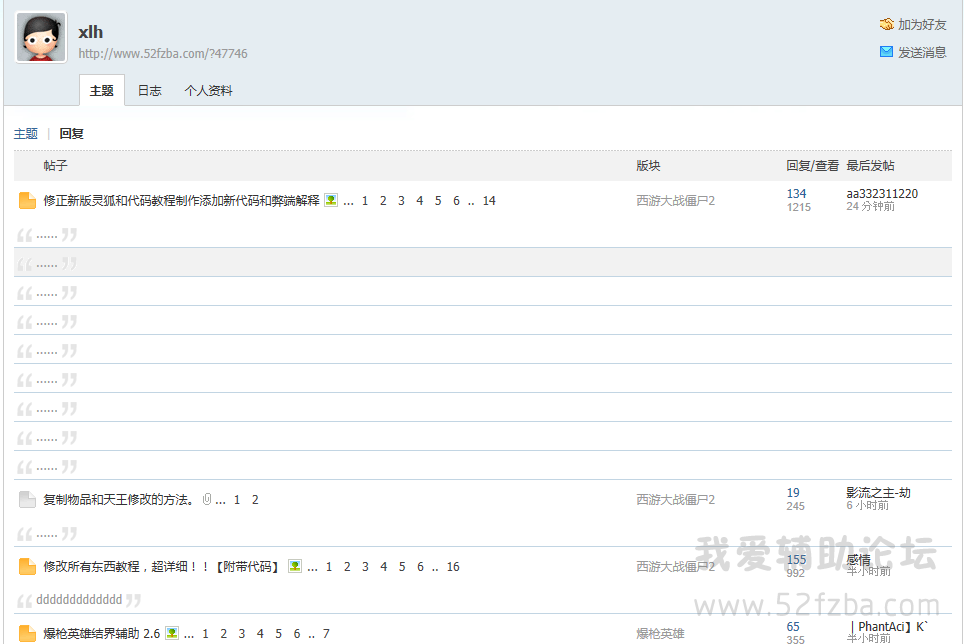Click the 发送消息 envelope icon
964x644 pixels.
(887, 52)
